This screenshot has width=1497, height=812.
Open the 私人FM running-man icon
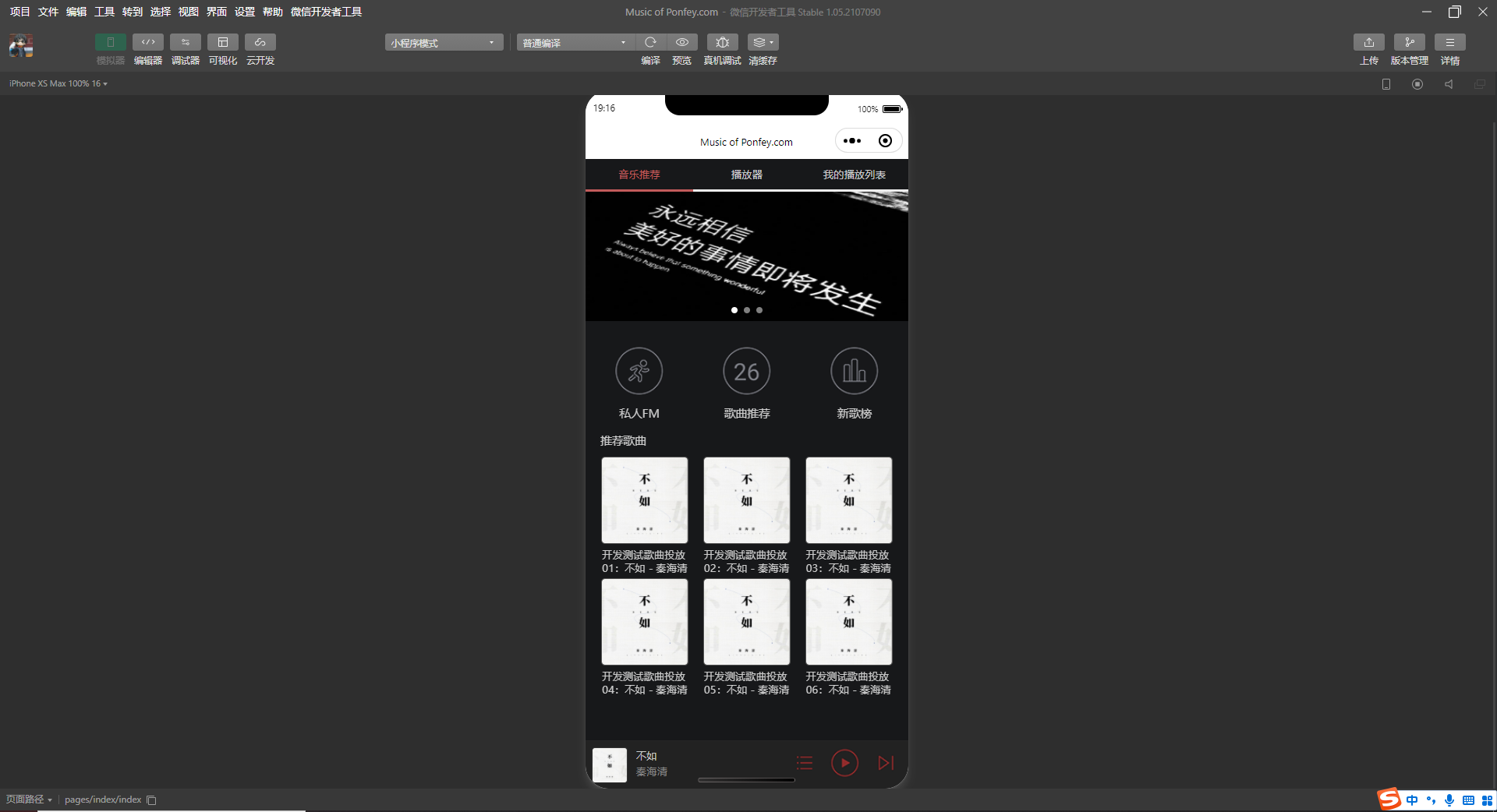point(639,371)
